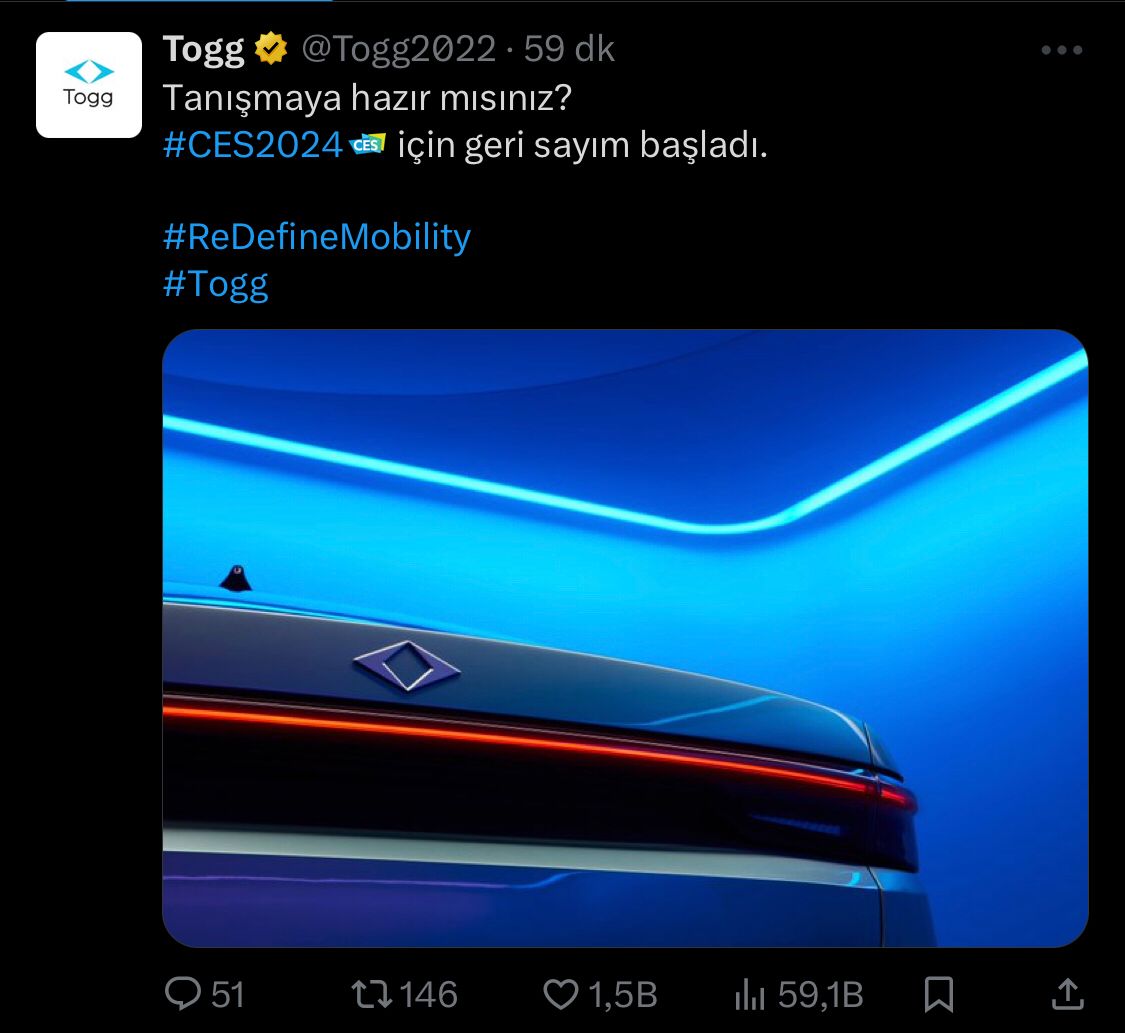This screenshot has width=1125, height=1033.
Task: Open the reply comment icon
Action: tap(183, 994)
